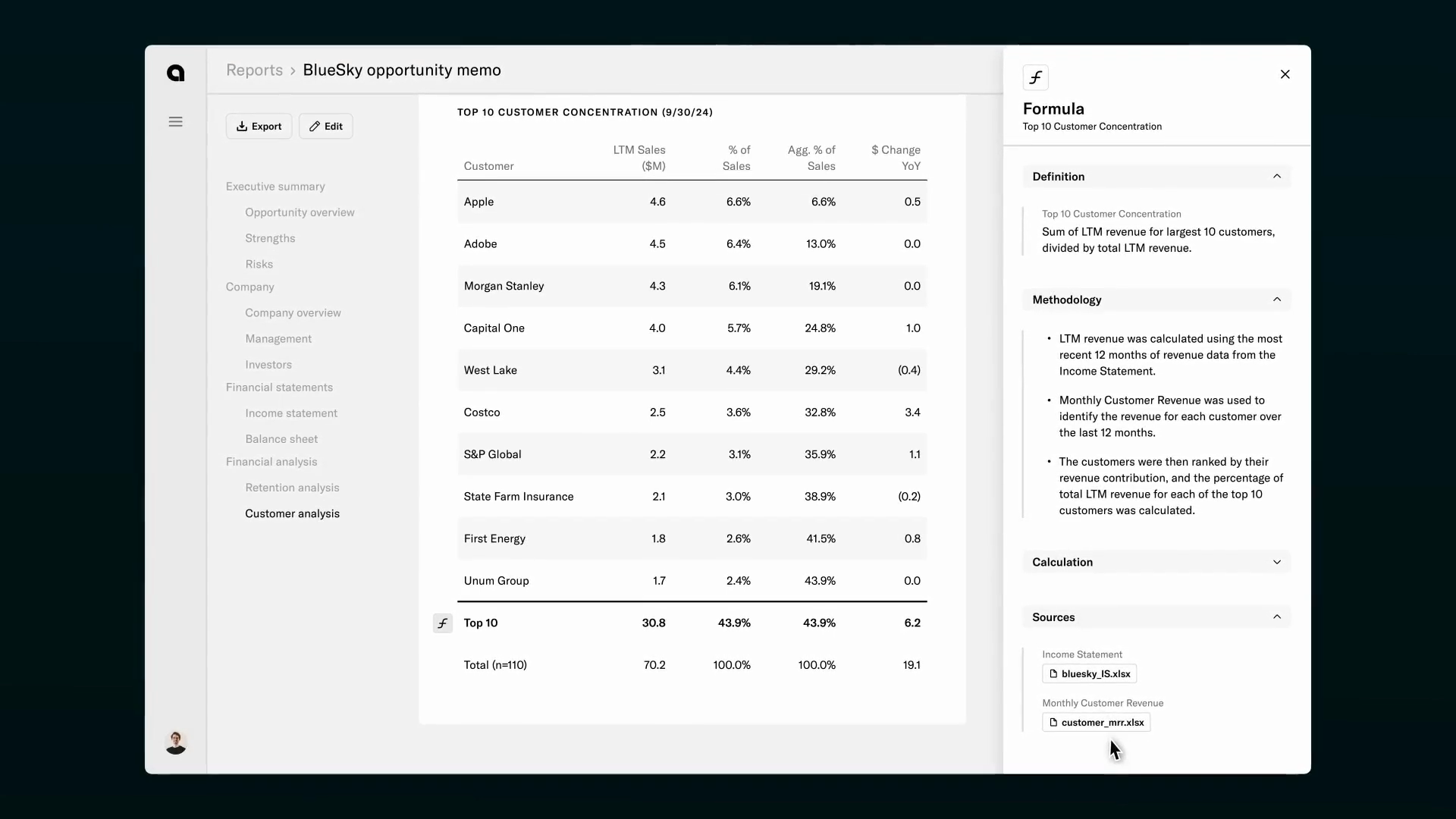Close the Formula side panel
Screen dimensions: 1456x819
[1285, 74]
